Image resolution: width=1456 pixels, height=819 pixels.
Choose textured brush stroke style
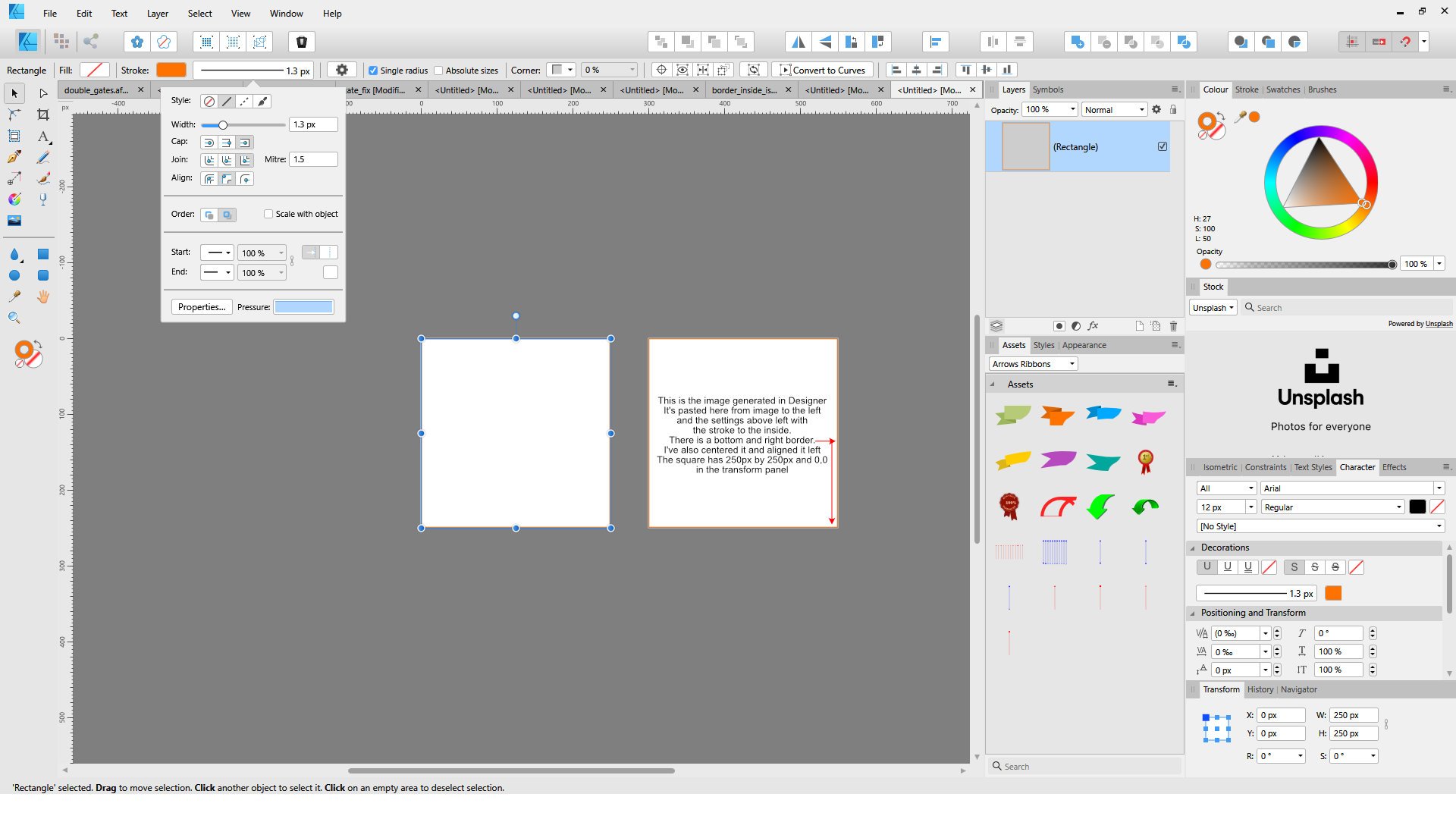tap(262, 101)
